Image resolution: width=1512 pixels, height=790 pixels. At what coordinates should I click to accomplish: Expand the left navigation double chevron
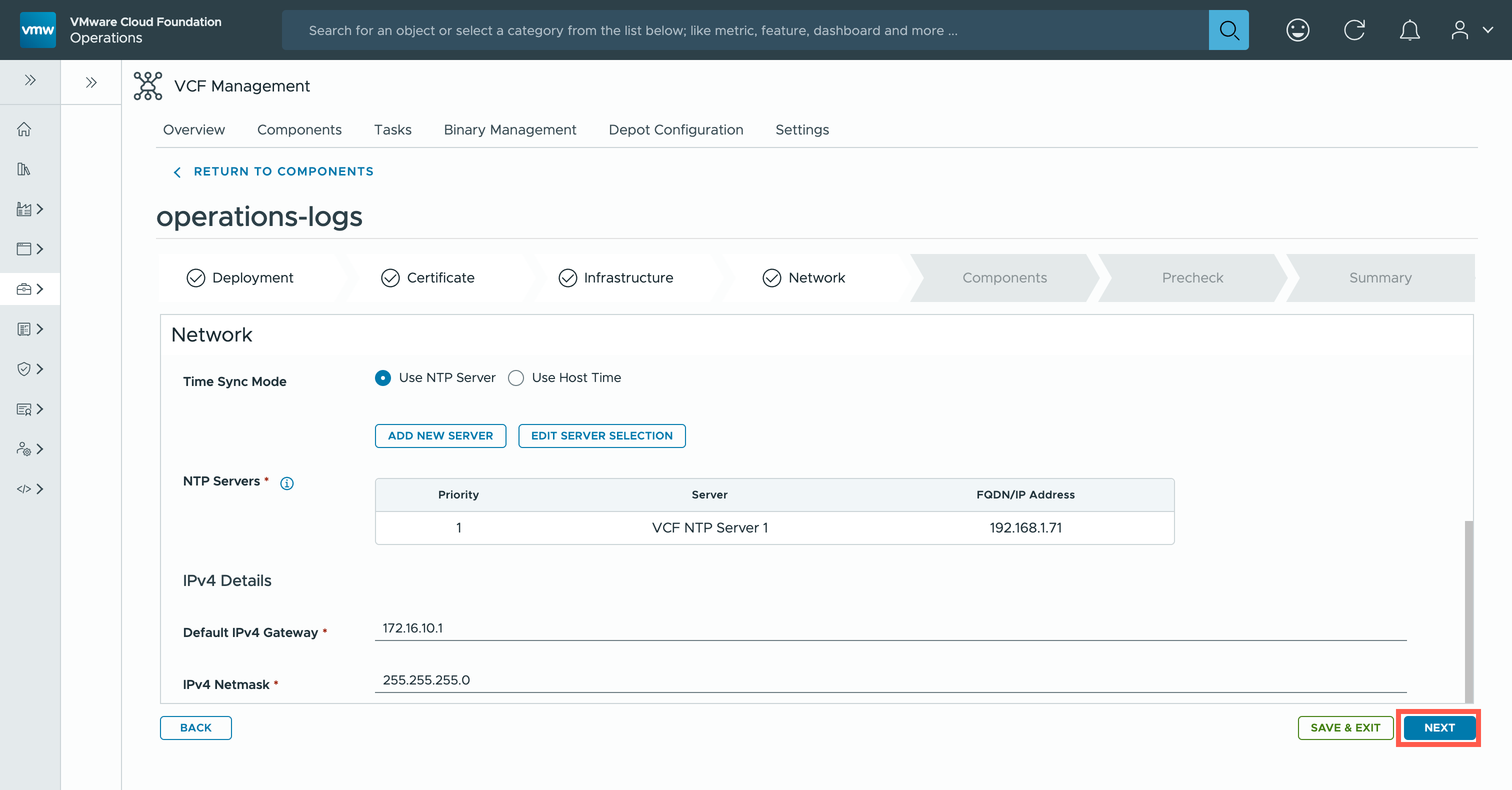(x=30, y=80)
